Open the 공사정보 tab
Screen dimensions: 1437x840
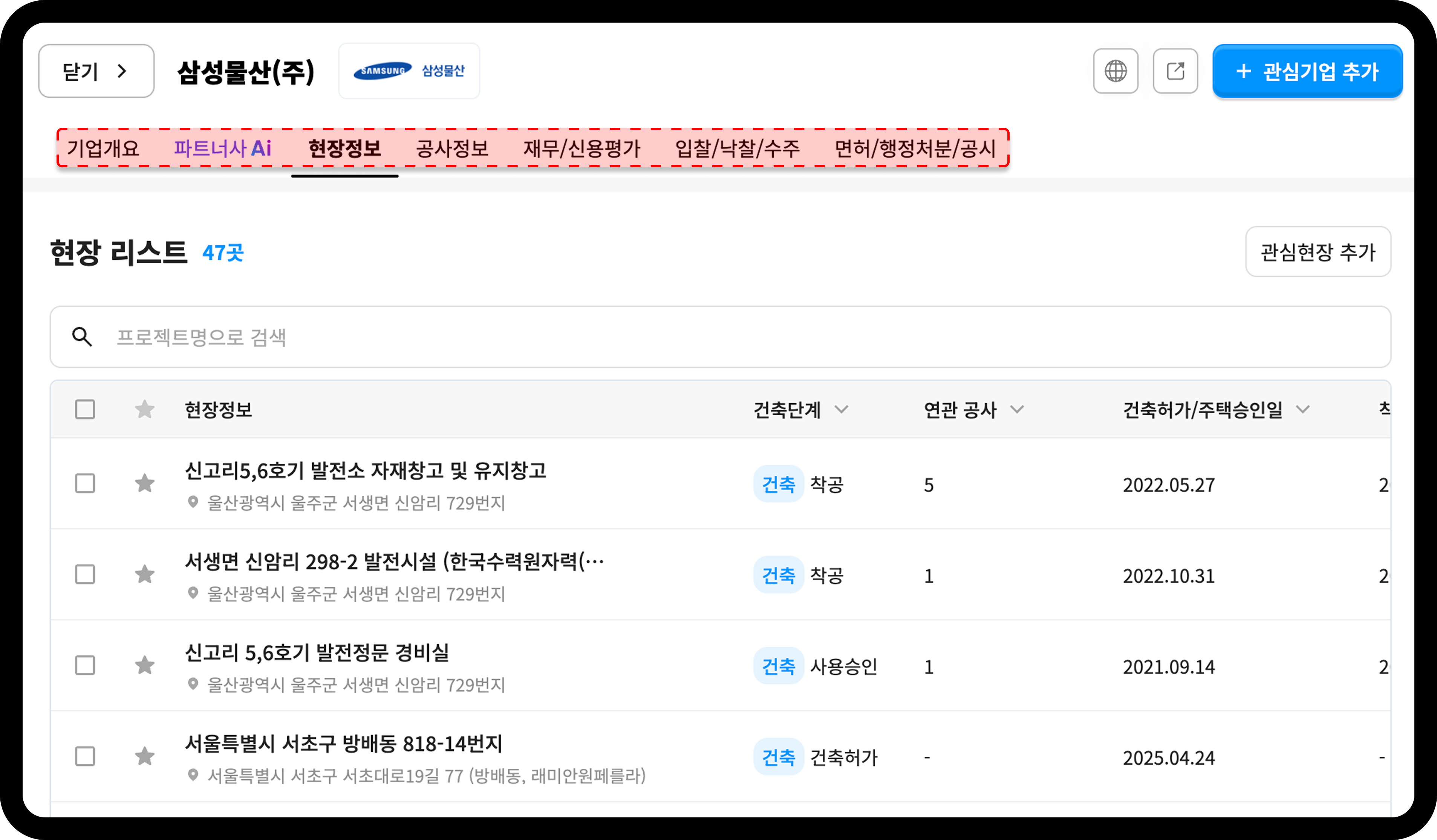[452, 148]
